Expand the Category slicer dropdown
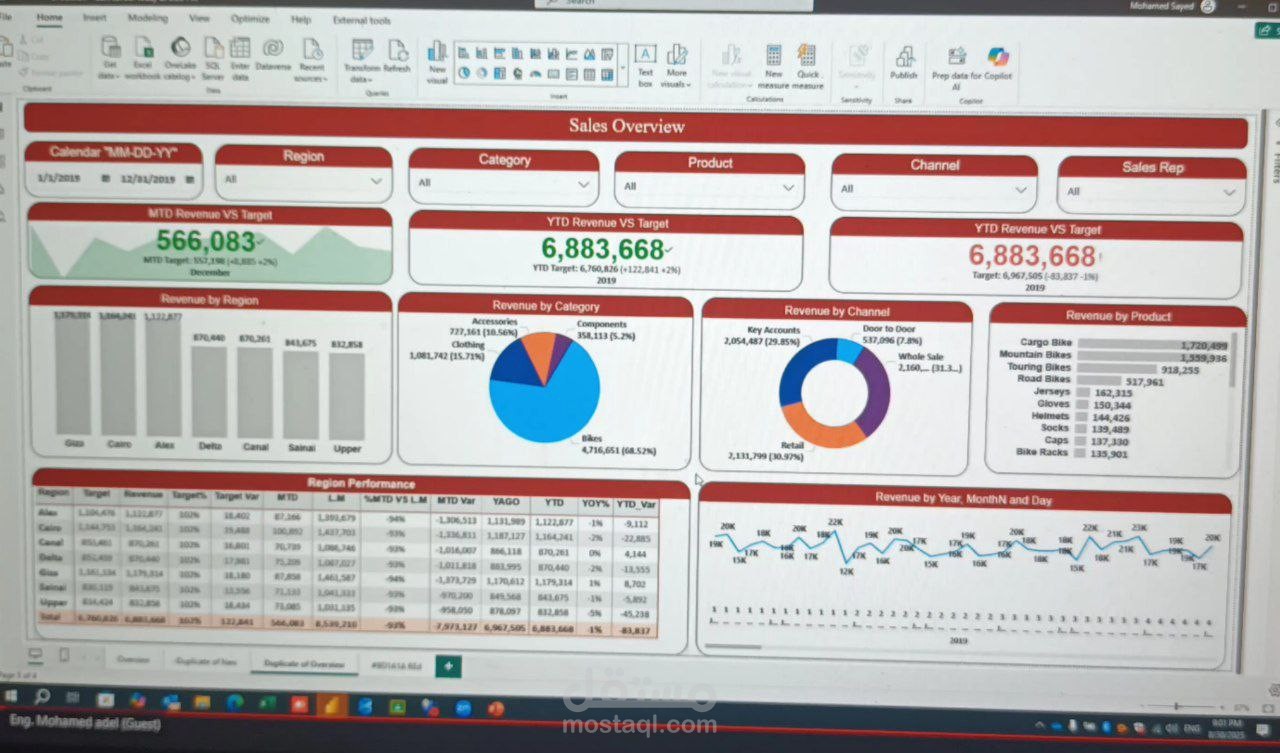 585,185
